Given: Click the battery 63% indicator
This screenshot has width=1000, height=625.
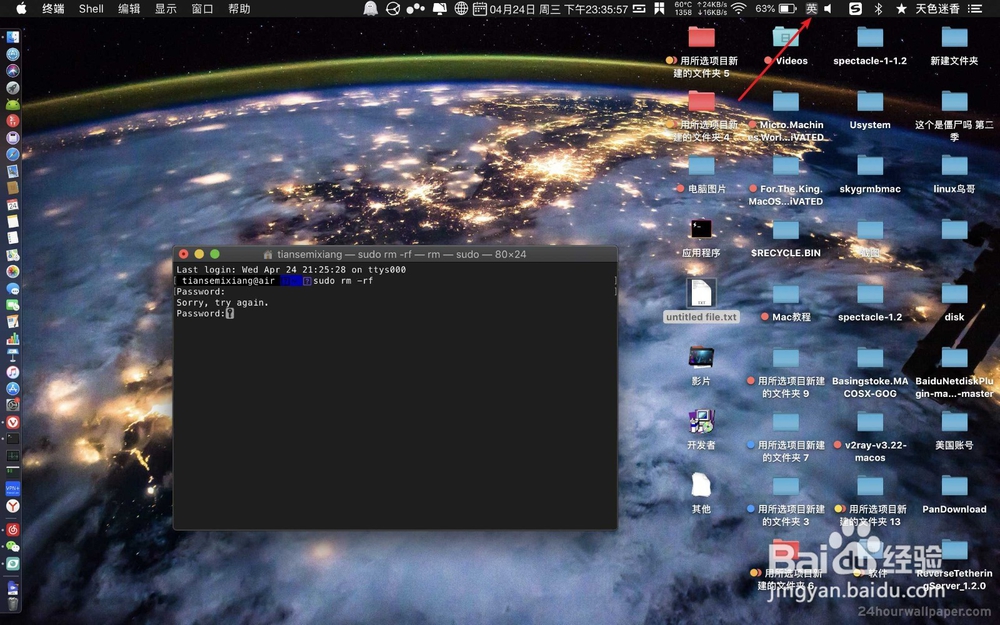Looking at the screenshot, I should point(776,8).
